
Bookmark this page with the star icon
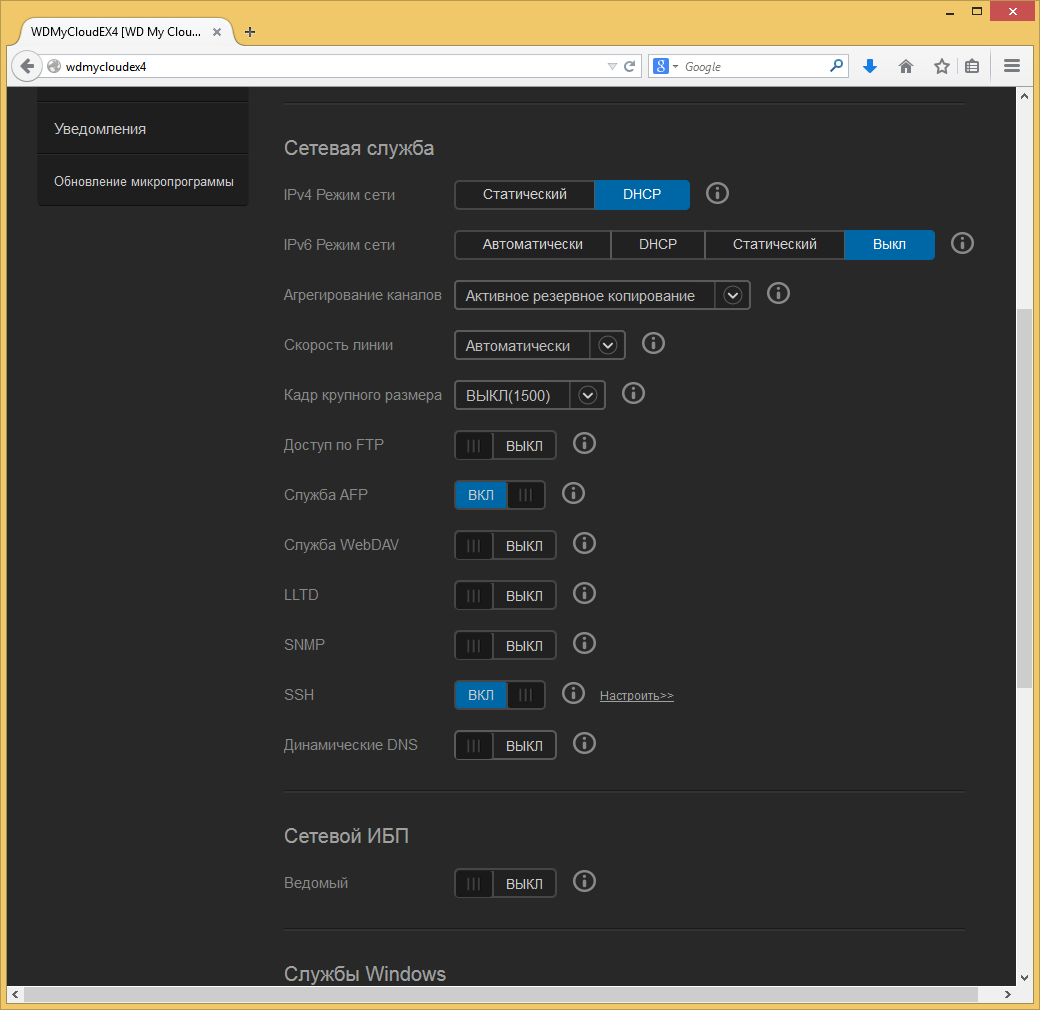[x=941, y=66]
